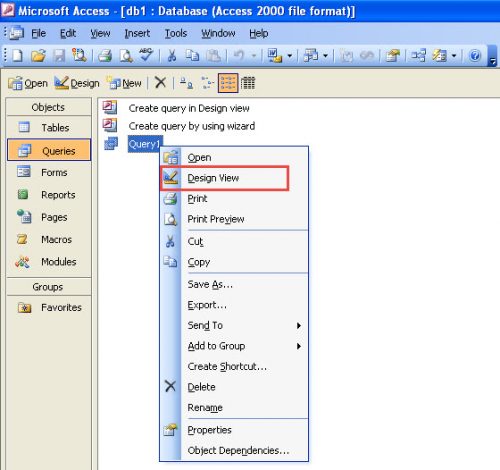Open the Window menu

pyautogui.click(x=218, y=33)
